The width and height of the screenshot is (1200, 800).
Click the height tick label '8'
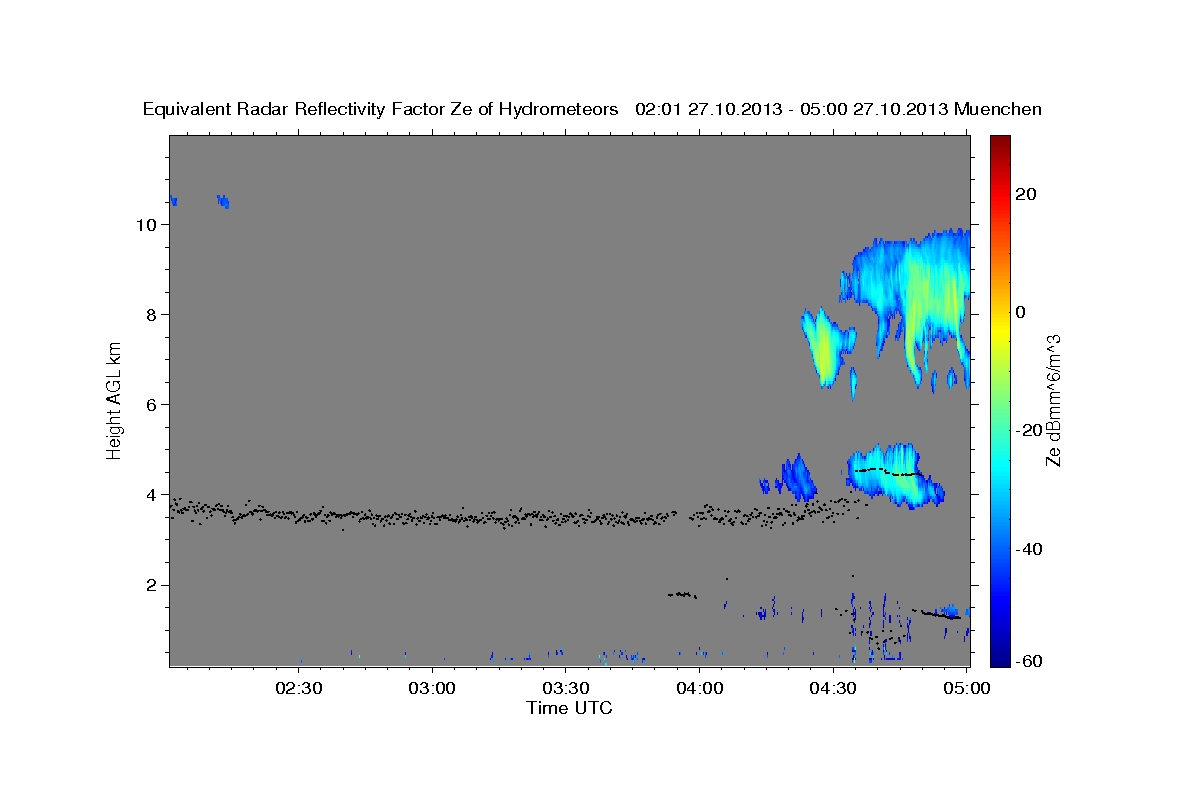(x=150, y=315)
